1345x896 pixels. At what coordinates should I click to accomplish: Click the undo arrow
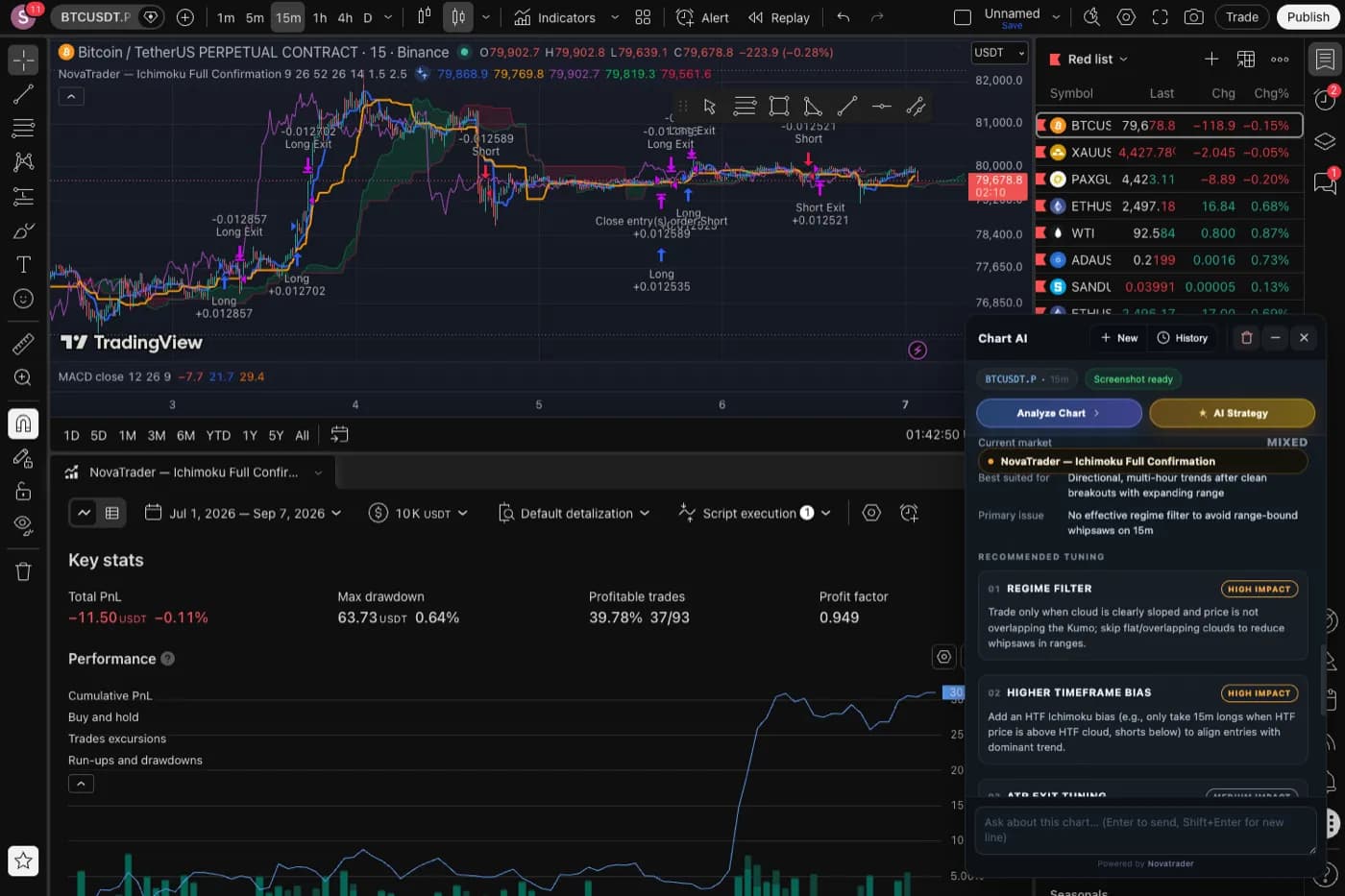tap(844, 17)
